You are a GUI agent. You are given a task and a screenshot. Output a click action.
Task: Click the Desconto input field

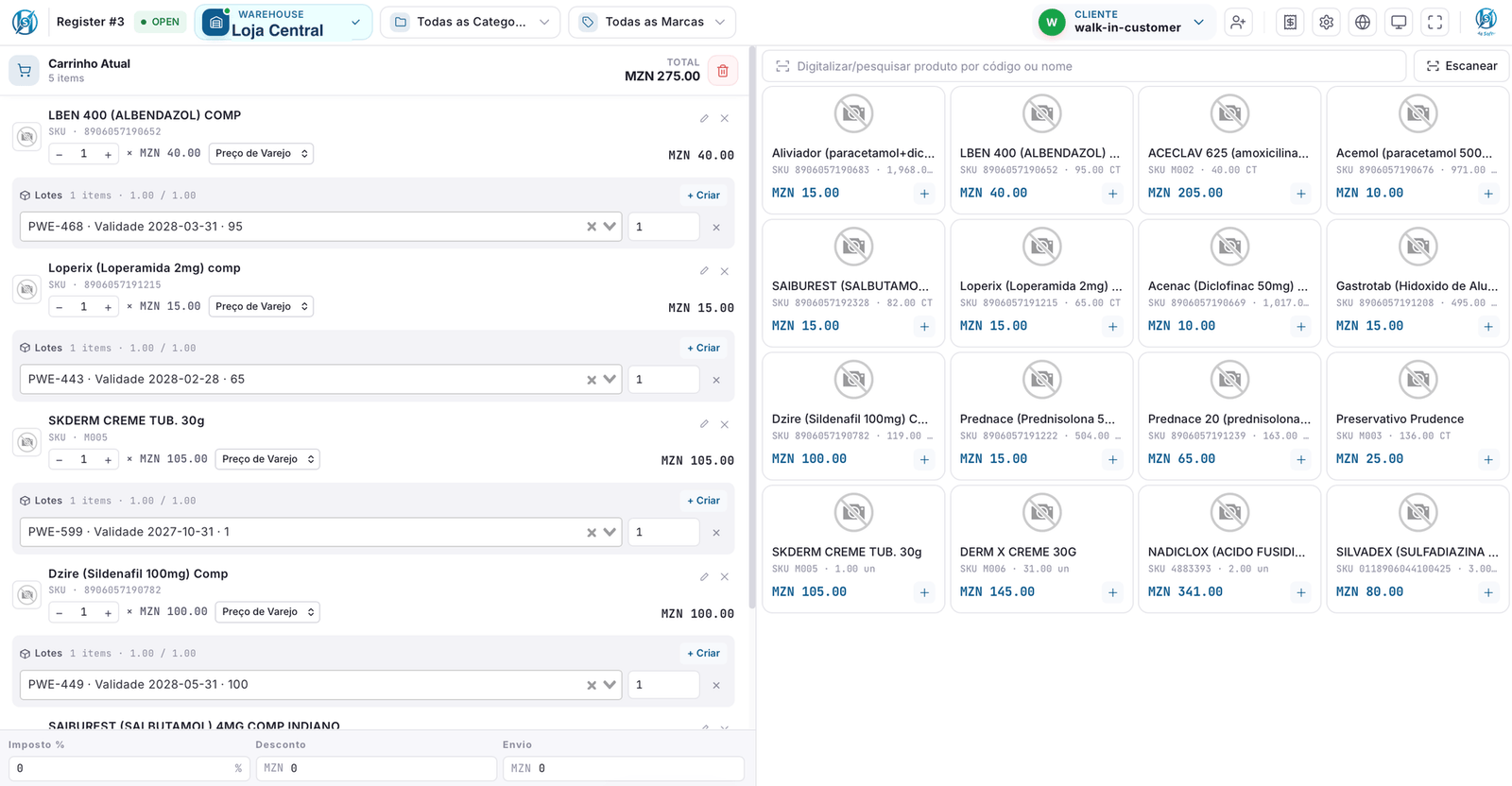(376, 768)
